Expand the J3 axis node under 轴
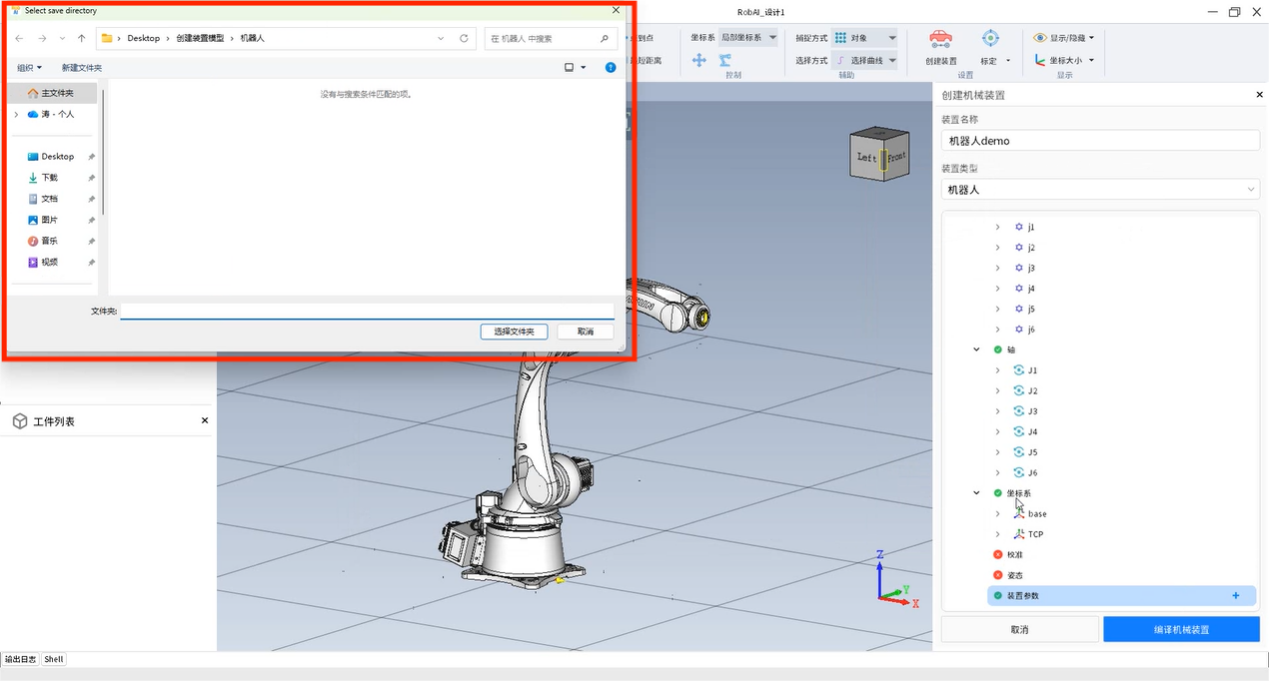 point(997,411)
